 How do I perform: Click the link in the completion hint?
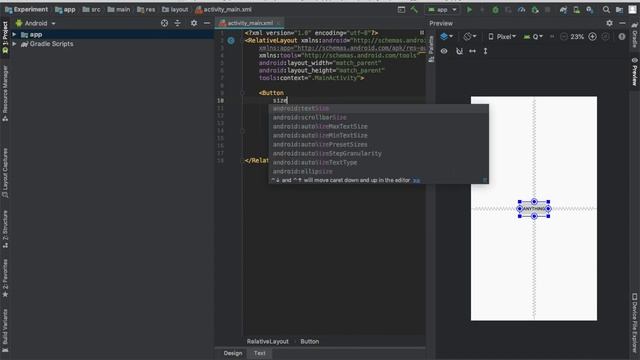pos(416,180)
